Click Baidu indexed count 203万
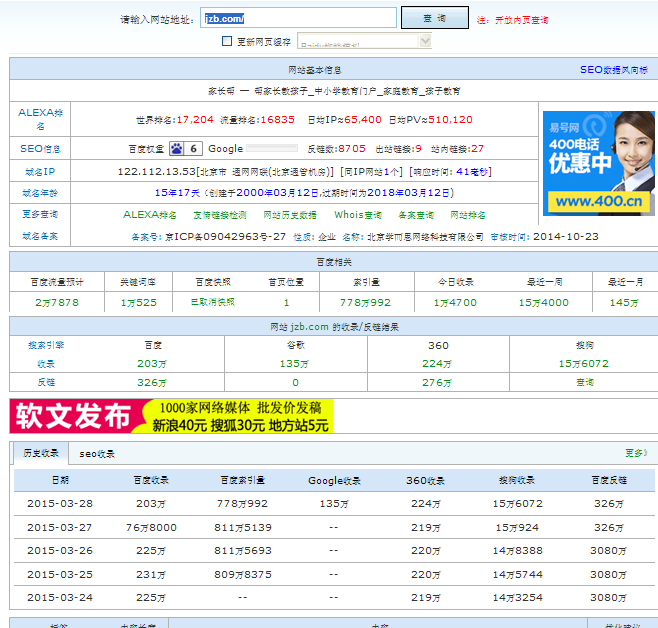Viewport: 658px width, 628px height. coord(152,364)
